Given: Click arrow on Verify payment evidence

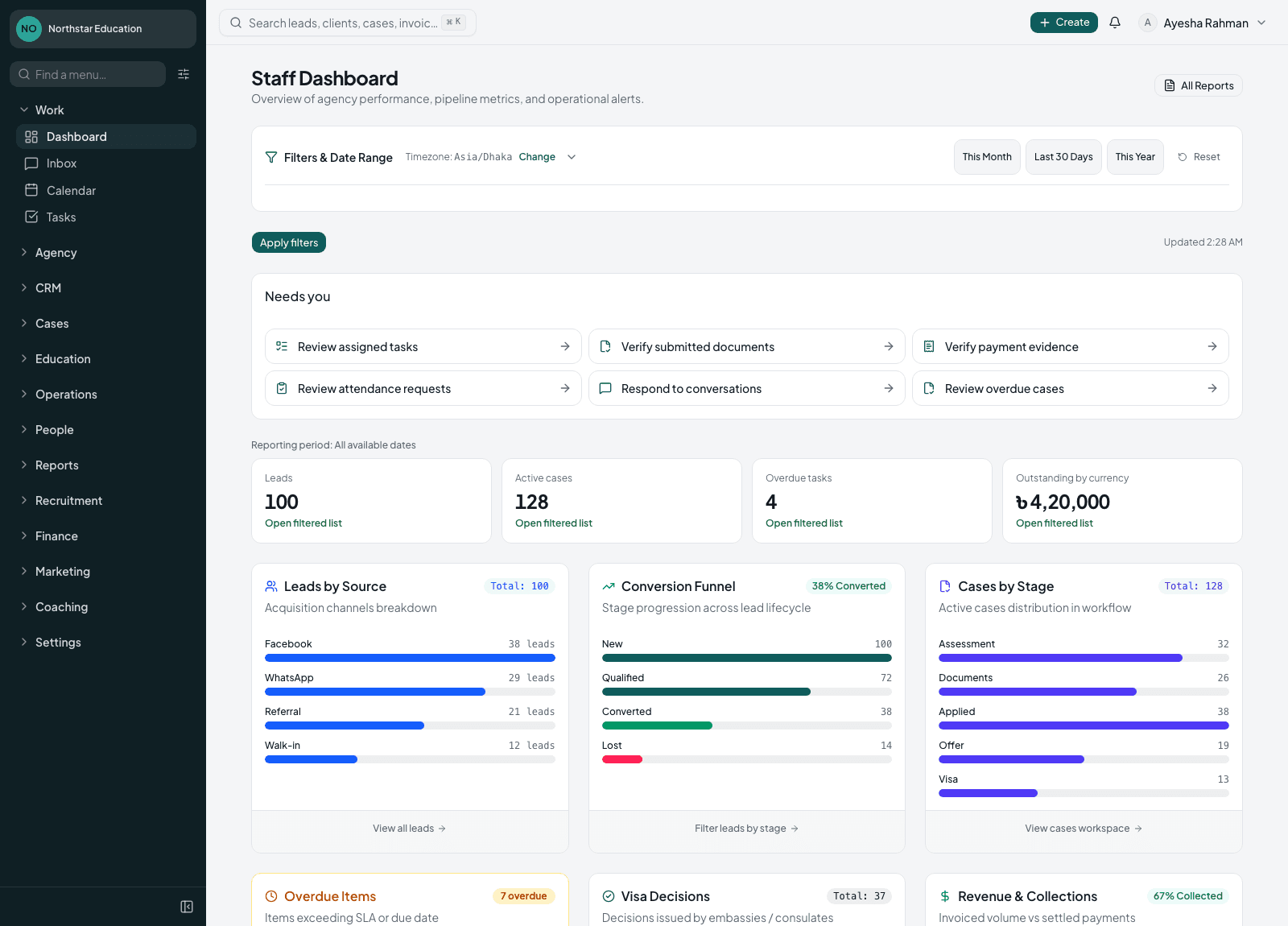Looking at the screenshot, I should tap(1212, 346).
